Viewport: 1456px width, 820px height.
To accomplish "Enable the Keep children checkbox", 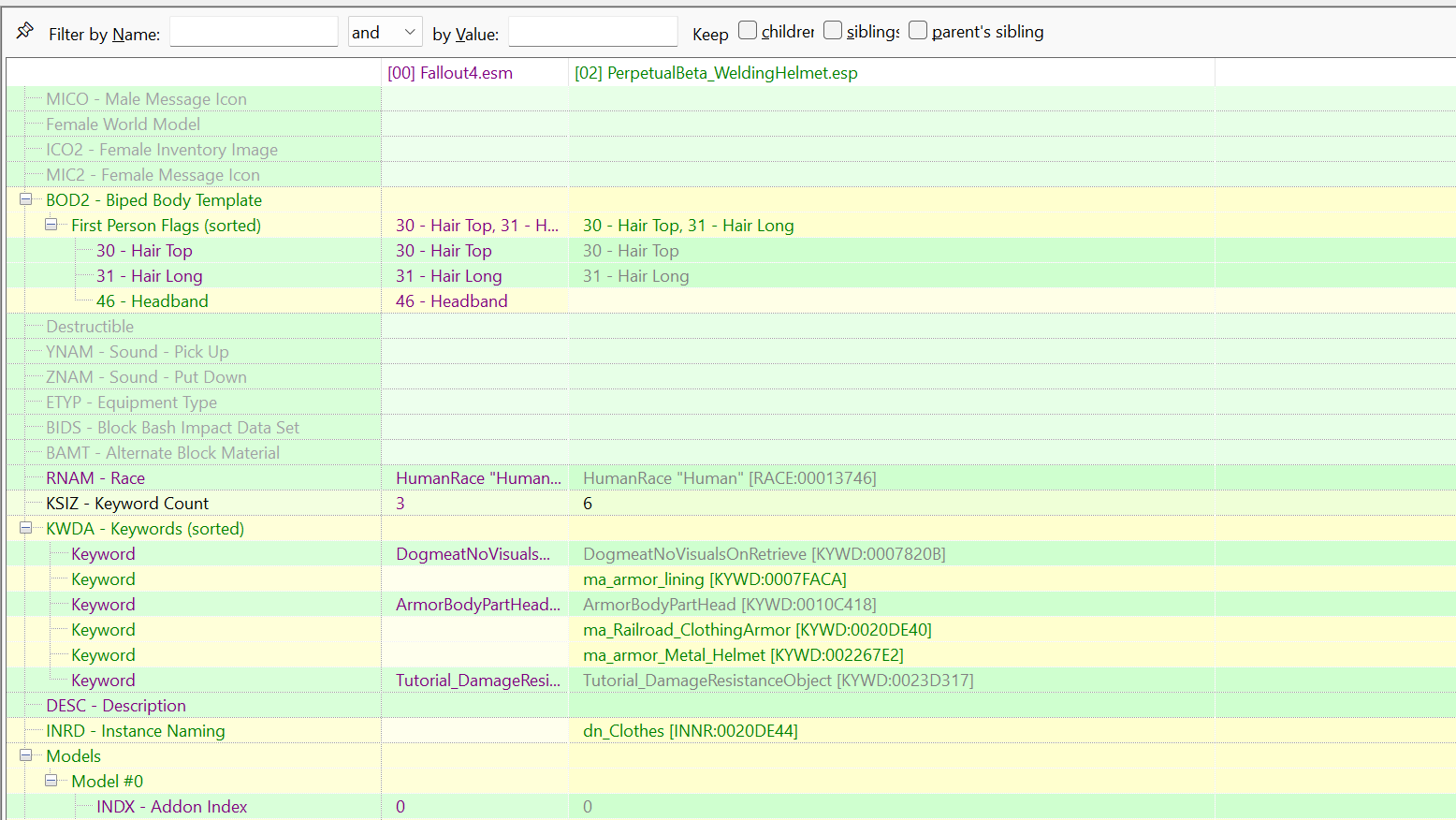I will click(x=748, y=31).
